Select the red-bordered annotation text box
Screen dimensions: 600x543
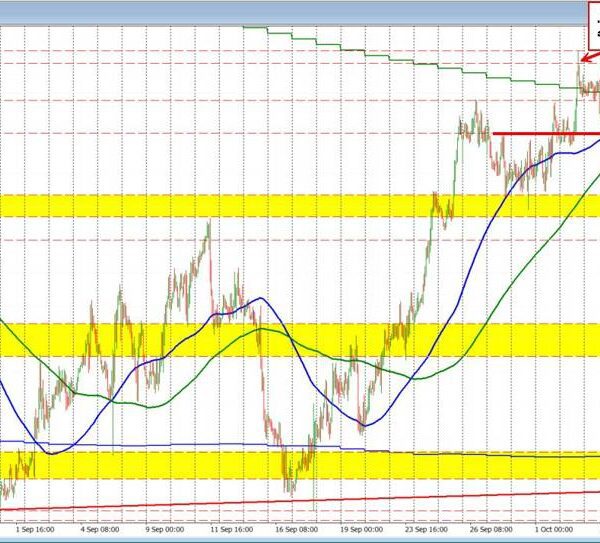pyautogui.click(x=592, y=24)
